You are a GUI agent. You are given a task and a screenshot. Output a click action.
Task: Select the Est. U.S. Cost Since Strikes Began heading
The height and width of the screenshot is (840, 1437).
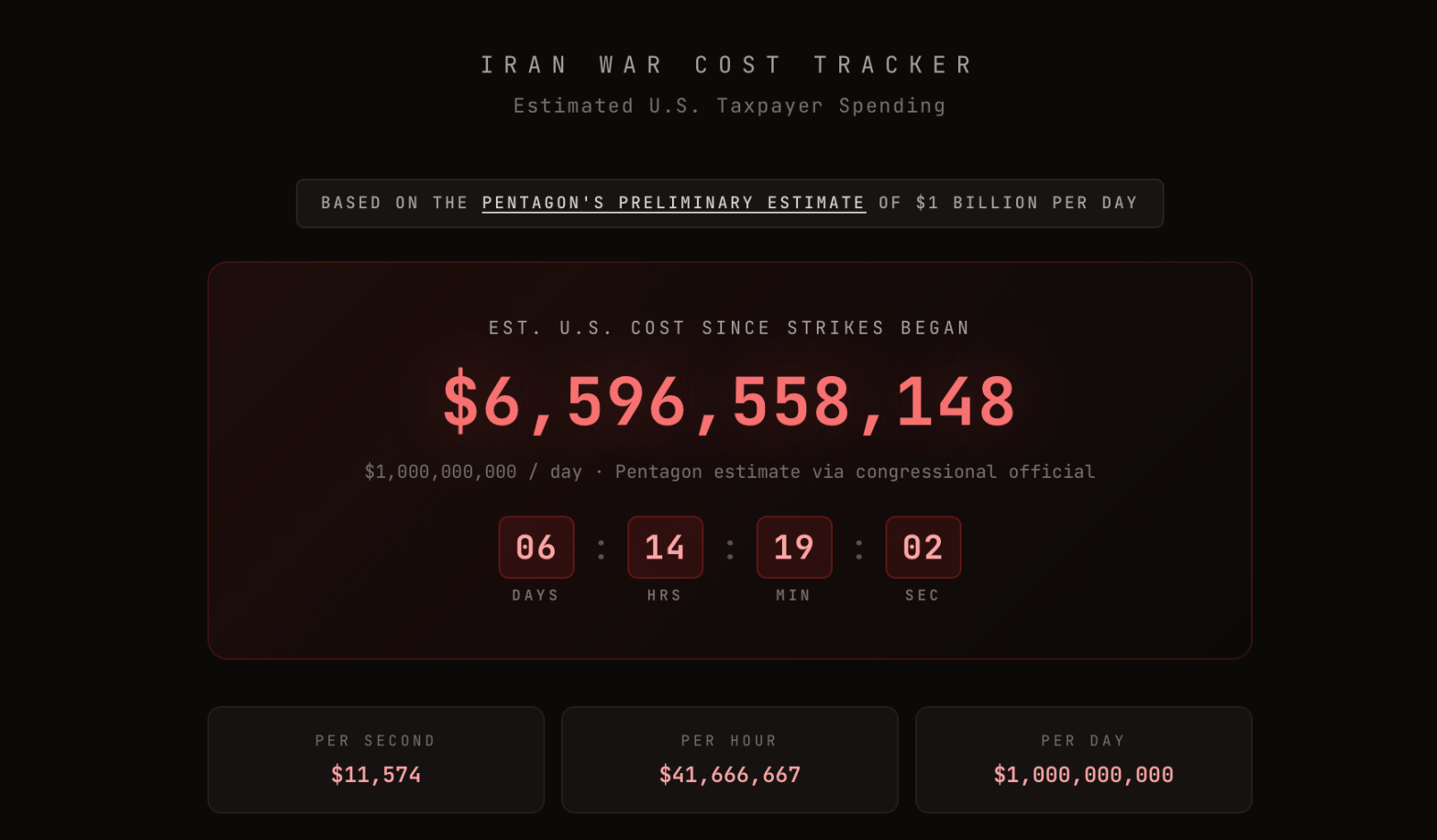point(729,328)
